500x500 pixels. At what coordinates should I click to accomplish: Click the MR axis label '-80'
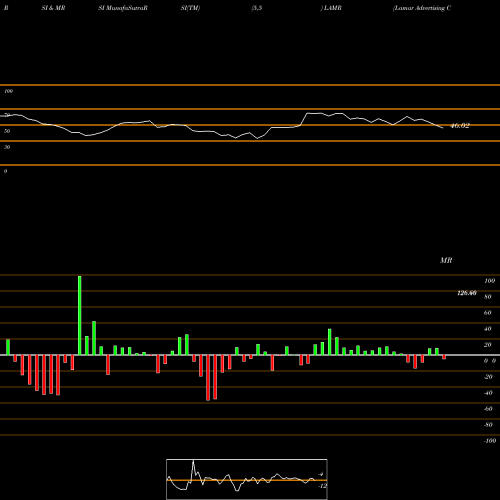click(x=488, y=425)
